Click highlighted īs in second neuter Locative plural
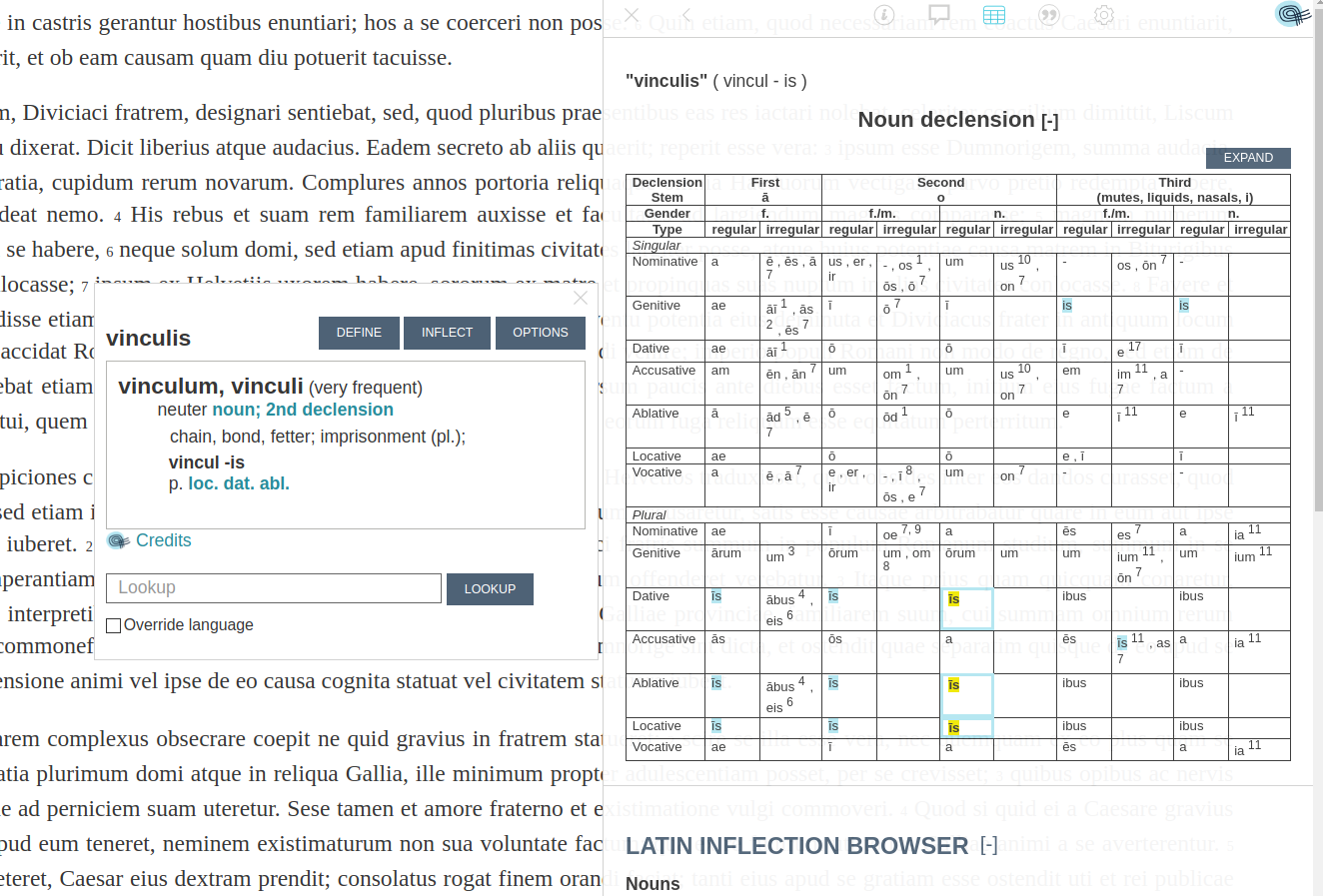The image size is (1323, 896). tap(953, 728)
